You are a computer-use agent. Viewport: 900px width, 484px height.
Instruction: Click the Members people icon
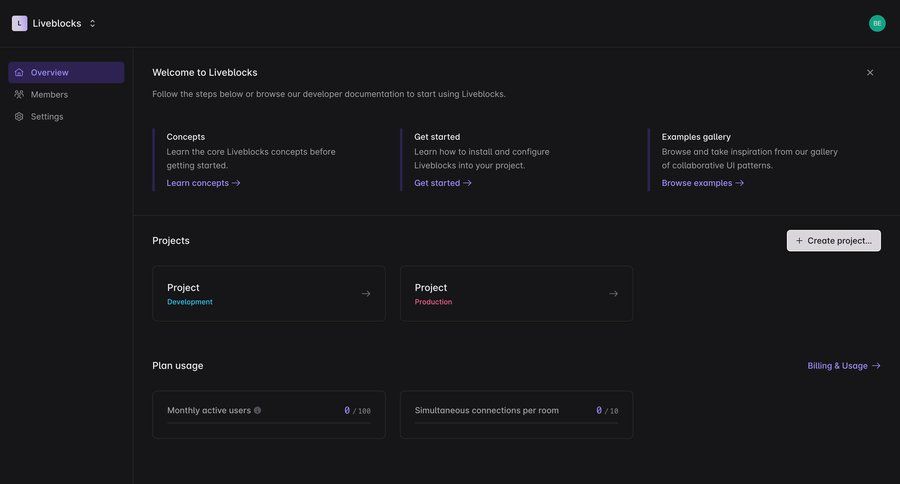pyautogui.click(x=19, y=94)
